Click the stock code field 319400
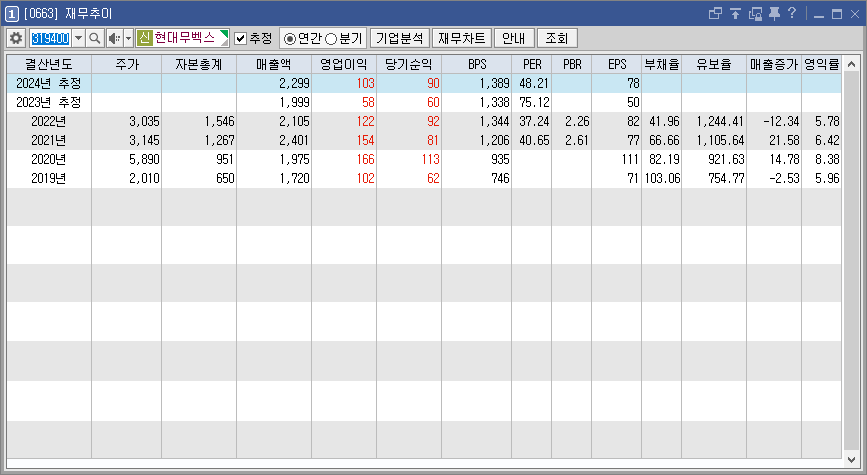The height and width of the screenshot is (475, 867). 50,38
